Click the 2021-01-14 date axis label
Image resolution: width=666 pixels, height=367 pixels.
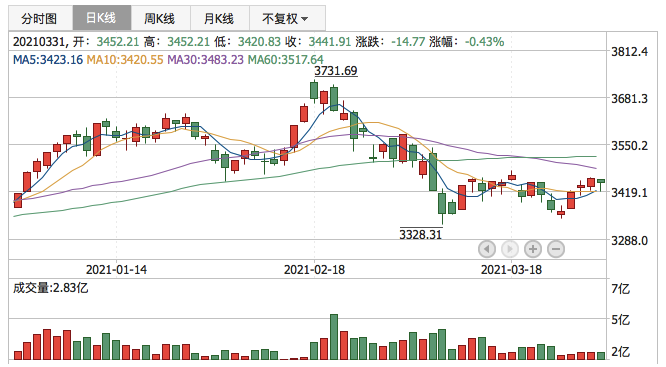pyautogui.click(x=116, y=270)
